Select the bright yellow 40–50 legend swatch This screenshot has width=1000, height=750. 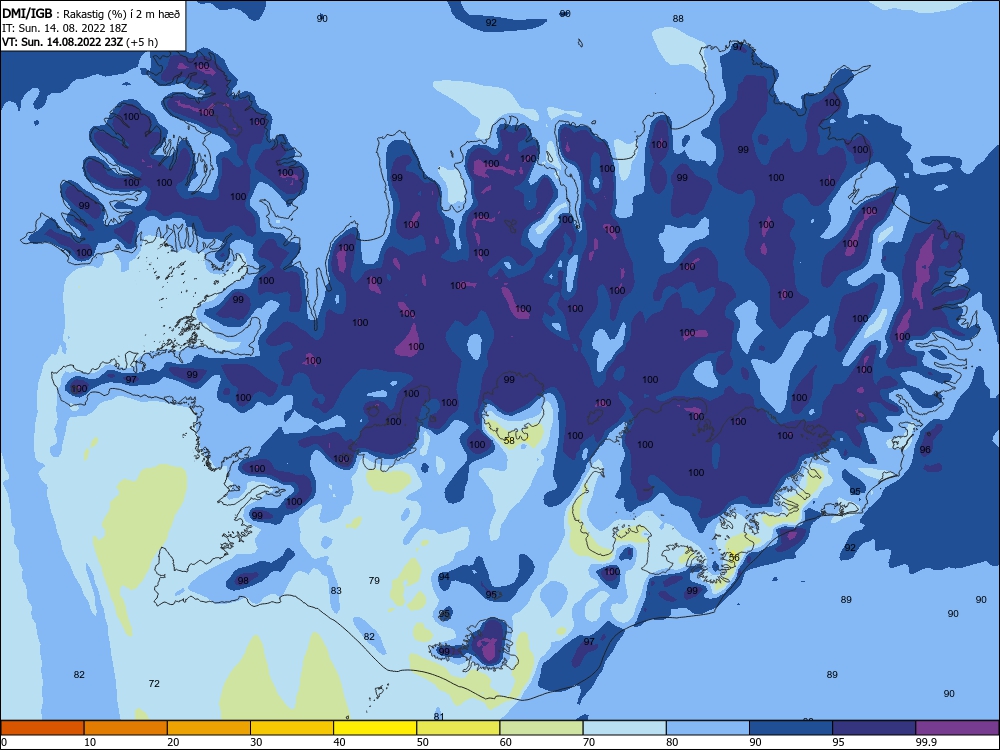click(x=375, y=728)
